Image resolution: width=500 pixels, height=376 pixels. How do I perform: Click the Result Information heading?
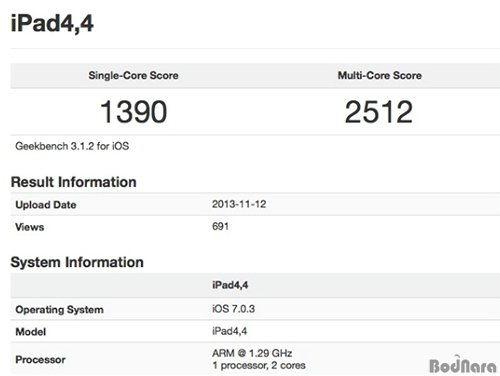pos(74,182)
